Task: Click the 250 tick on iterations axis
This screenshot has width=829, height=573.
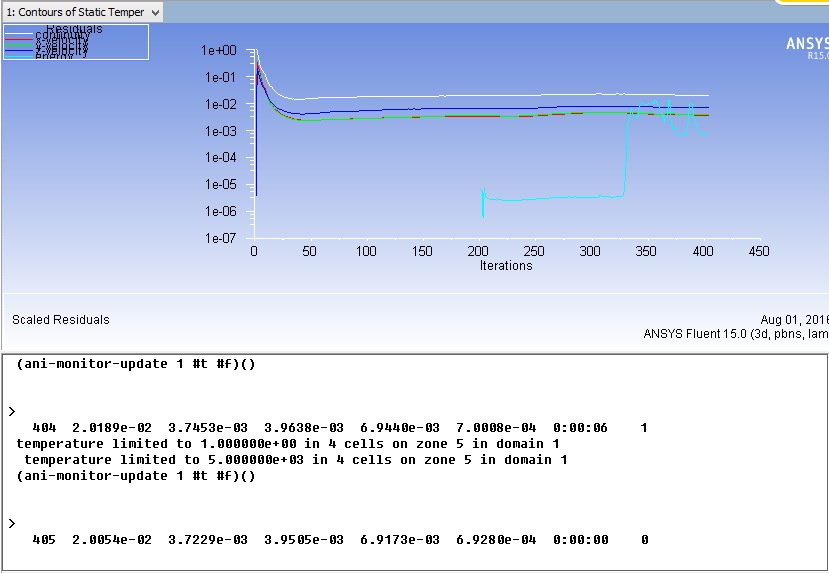Action: pyautogui.click(x=534, y=251)
